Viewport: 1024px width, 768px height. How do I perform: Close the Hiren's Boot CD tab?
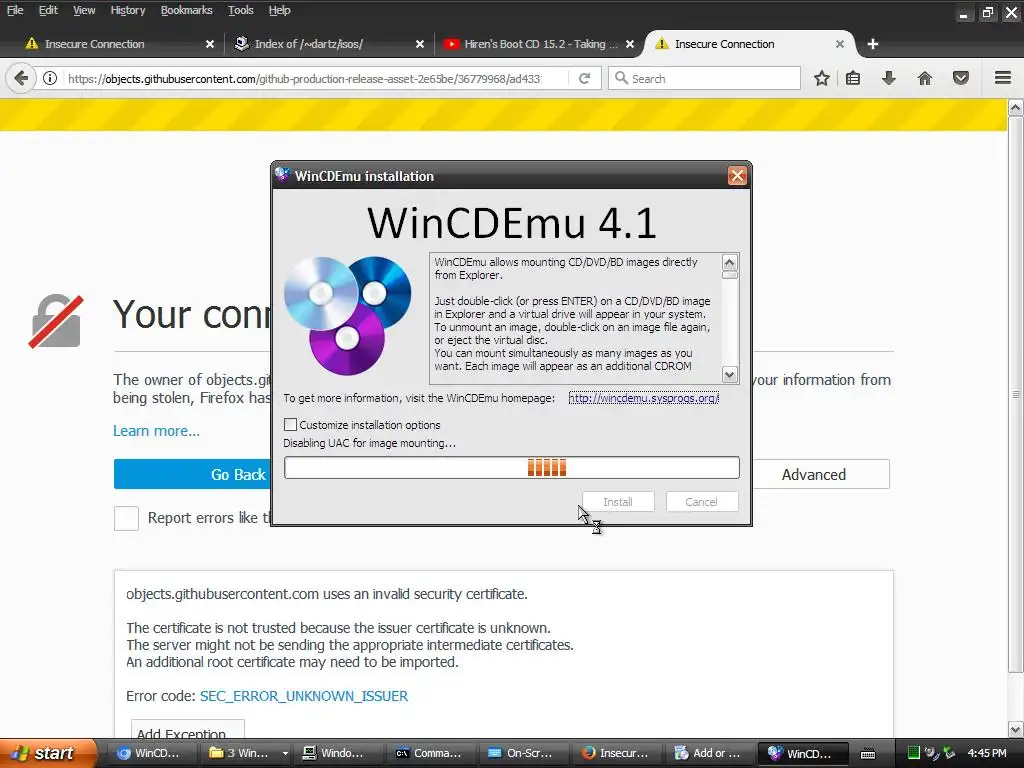tap(630, 44)
